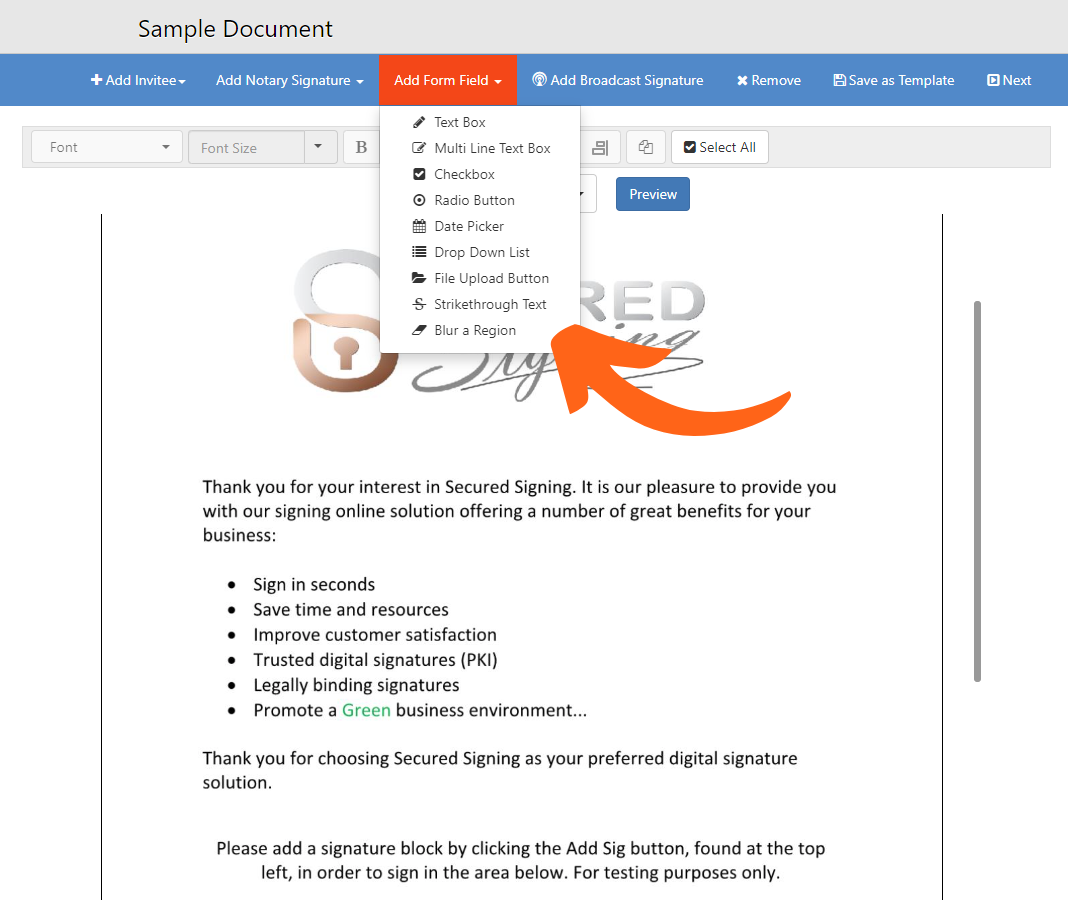Add a Multi Line Text Box field
The image size is (1068, 912).
(480, 148)
